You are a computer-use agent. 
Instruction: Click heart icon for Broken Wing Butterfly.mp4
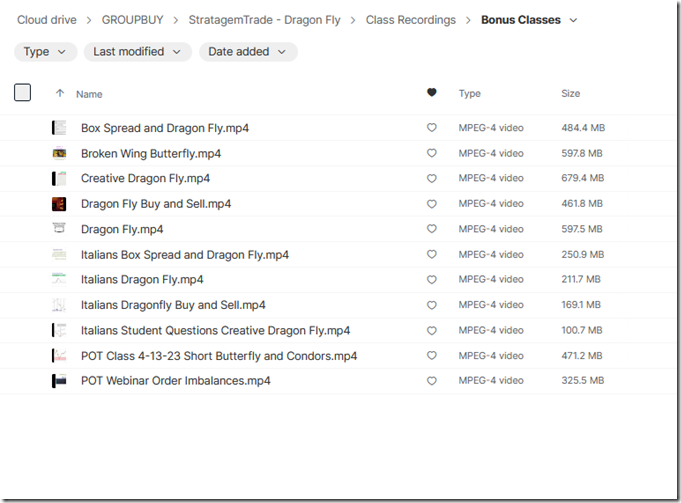(x=431, y=153)
